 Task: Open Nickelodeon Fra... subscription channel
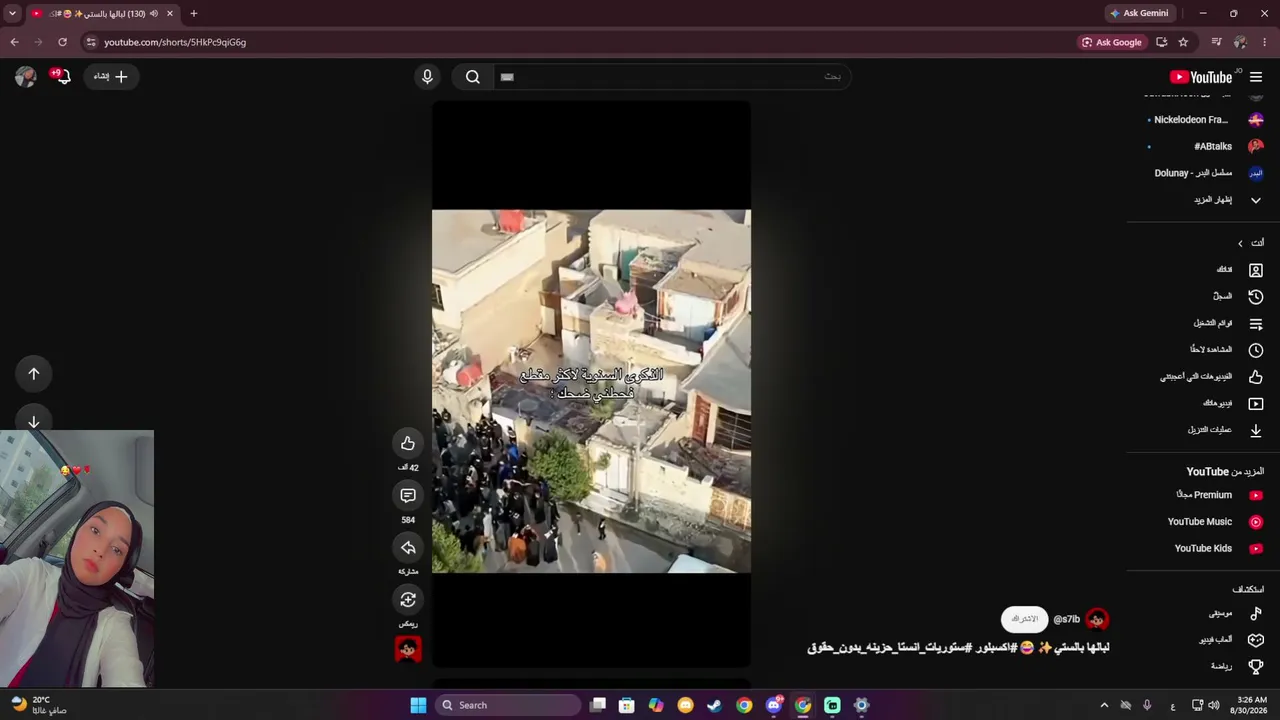1204,120
